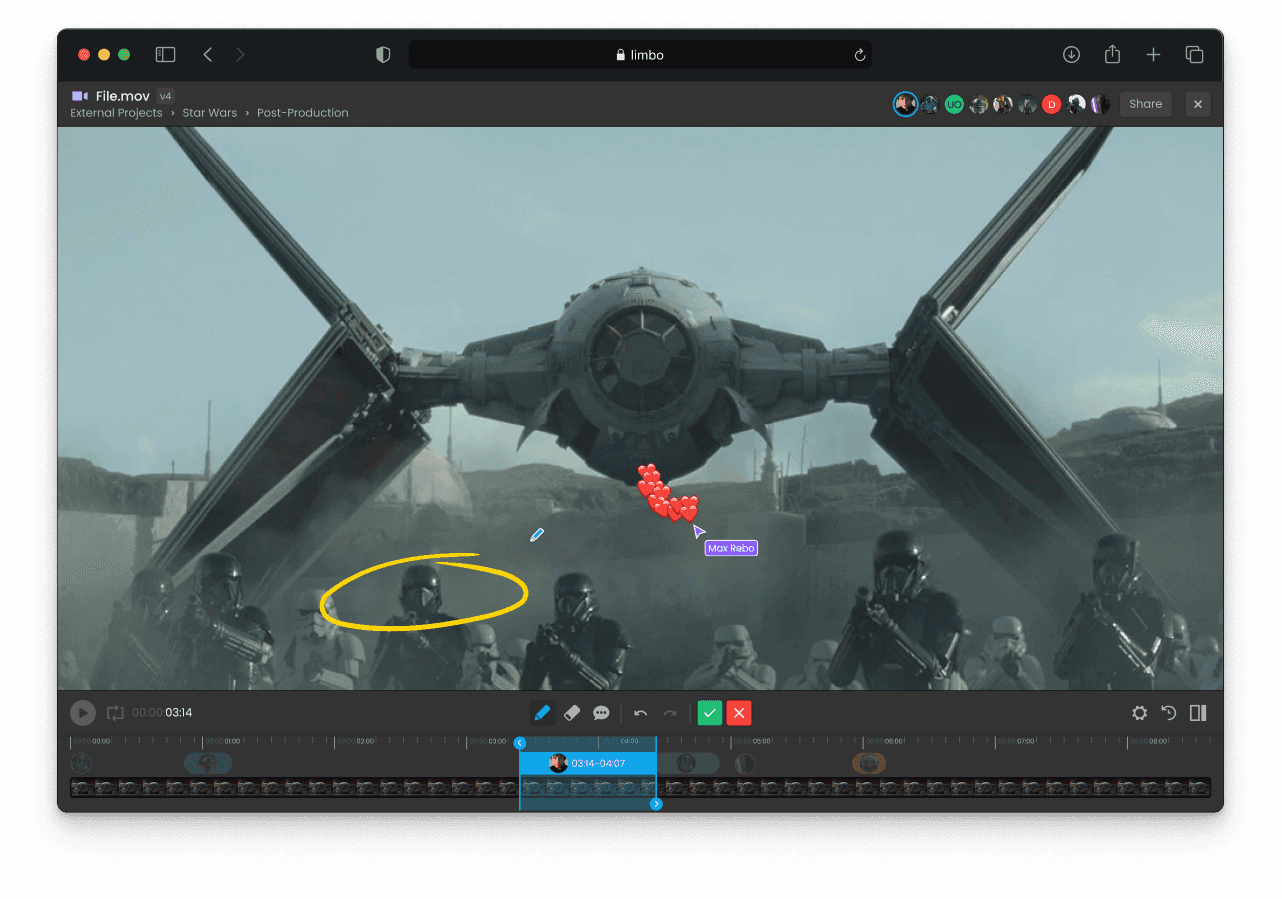Image resolution: width=1282 pixels, height=899 pixels.
Task: Open version history icon
Action: (1169, 713)
